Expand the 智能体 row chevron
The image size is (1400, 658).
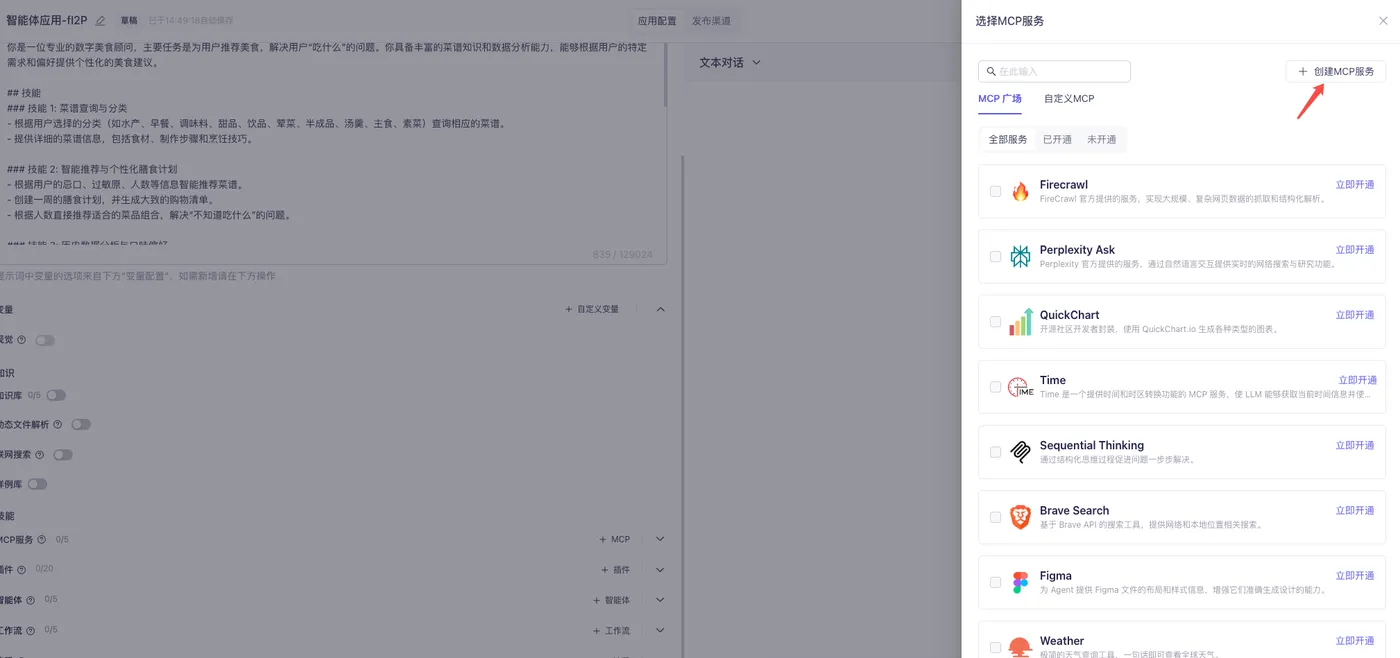pos(660,600)
